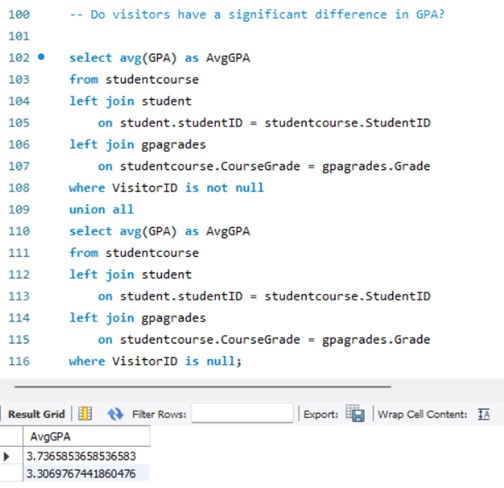Screen dimensions: 504x488
Task: Select cell 3.3069767441860476
Action: [87, 473]
